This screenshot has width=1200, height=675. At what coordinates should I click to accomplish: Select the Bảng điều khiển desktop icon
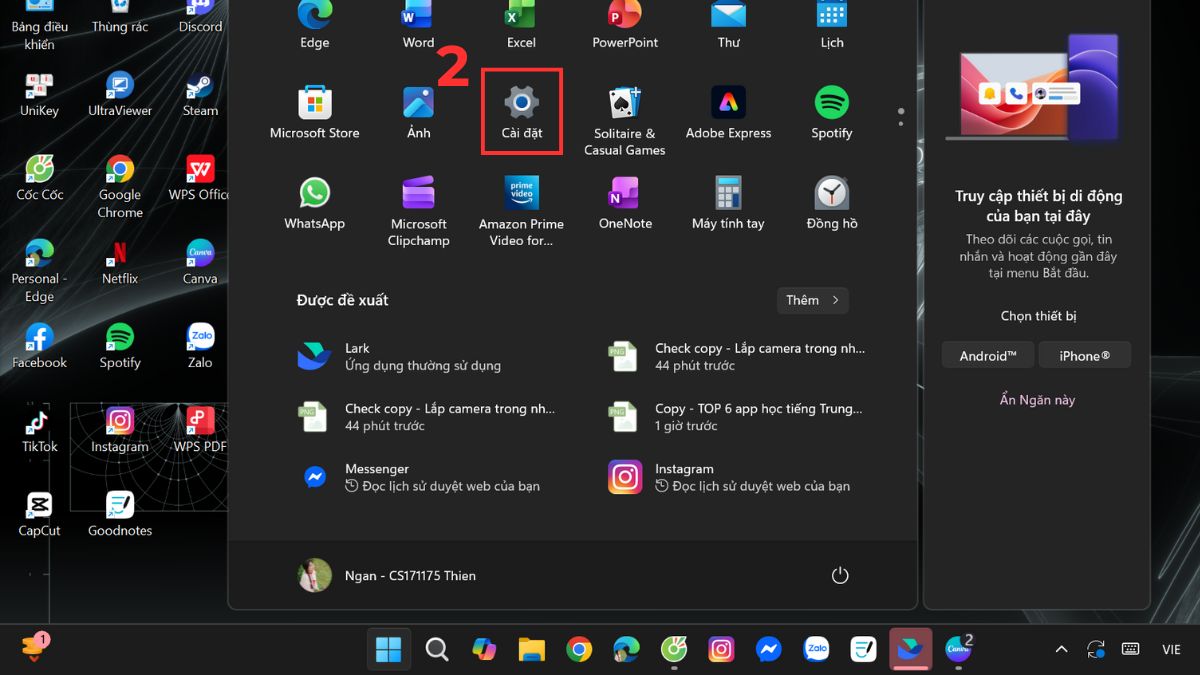coord(39,26)
